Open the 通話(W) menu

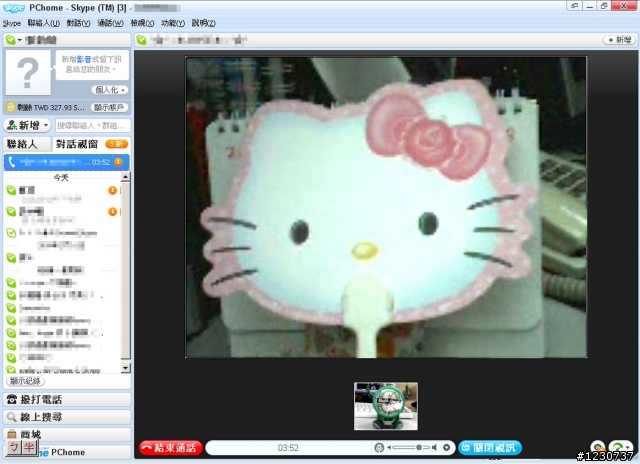pyautogui.click(x=110, y=23)
